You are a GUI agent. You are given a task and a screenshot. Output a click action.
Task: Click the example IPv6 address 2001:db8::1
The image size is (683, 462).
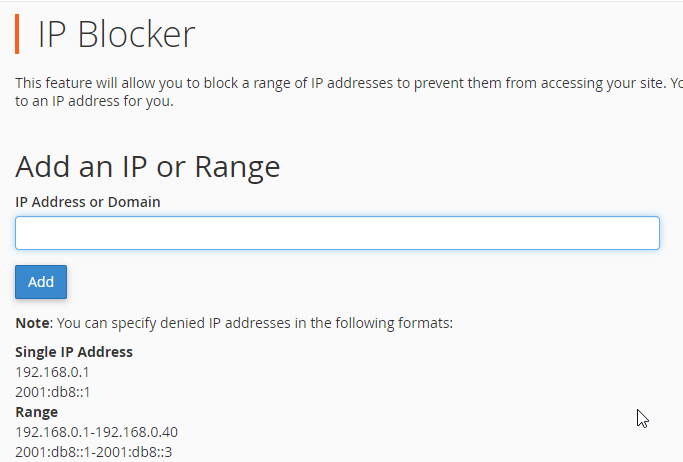point(53,392)
